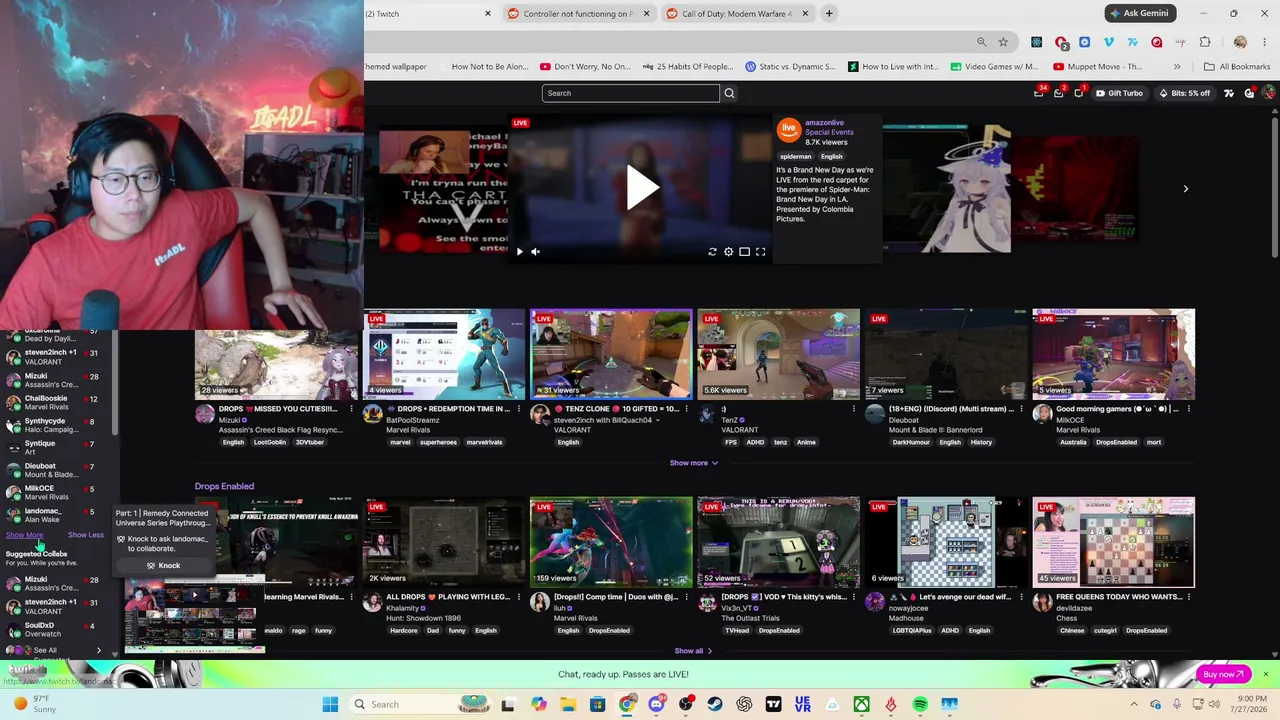Open File Explorer from the taskbar
This screenshot has width=1280, height=720.
point(568,704)
